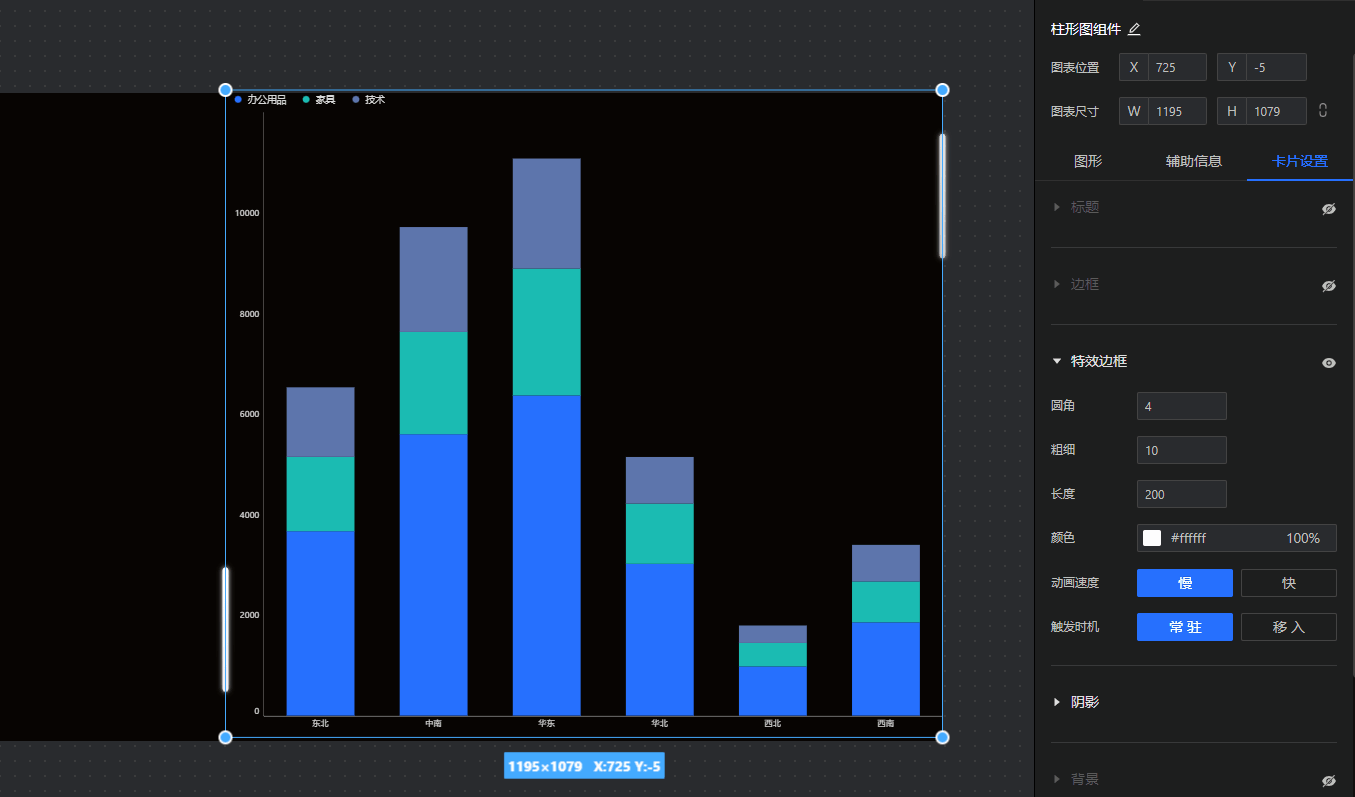This screenshot has height=797, width=1355.
Task: Click the edit pencil icon beside 柱形图组件
Action: tap(1134, 30)
